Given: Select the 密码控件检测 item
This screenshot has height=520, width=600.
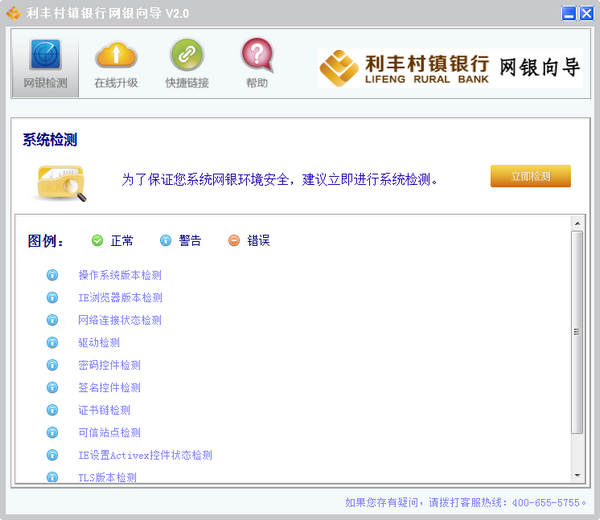Looking at the screenshot, I should pyautogui.click(x=109, y=365).
